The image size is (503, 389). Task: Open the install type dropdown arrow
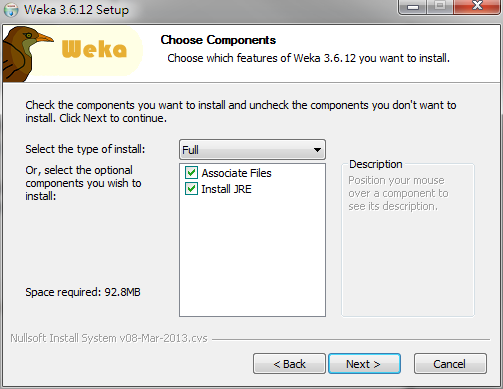click(317, 150)
